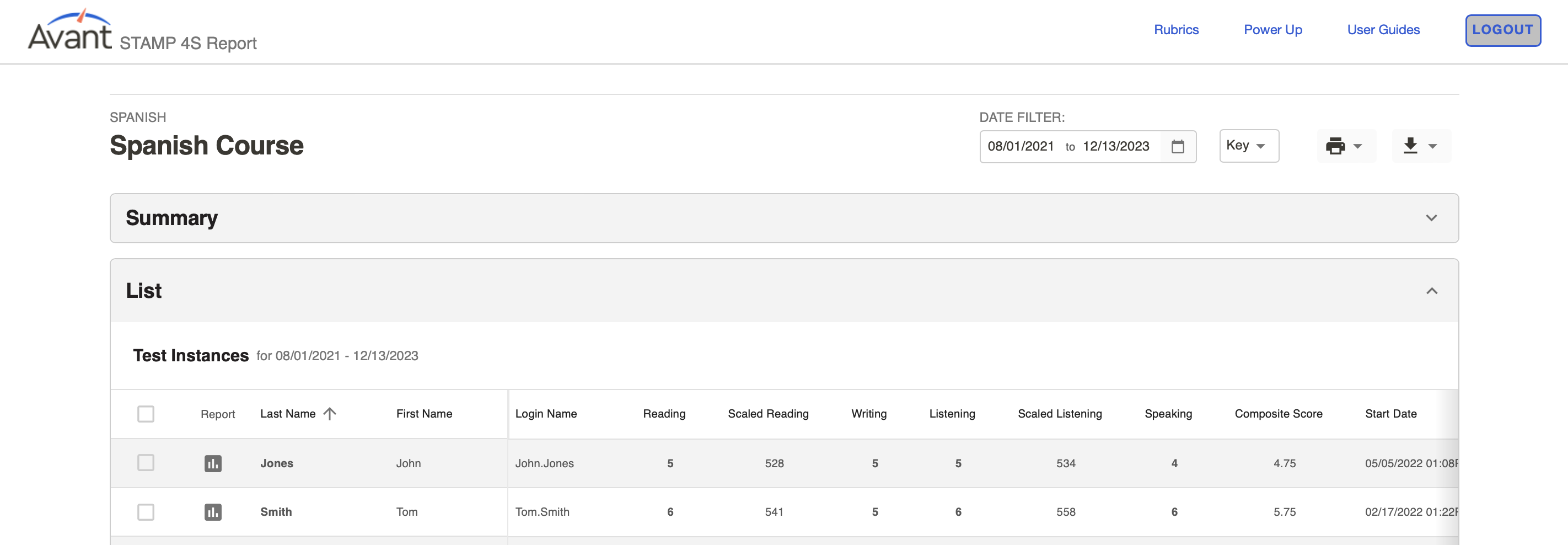The image size is (1568, 545).
Task: Open report chart icon for Jones
Action: tap(212, 463)
